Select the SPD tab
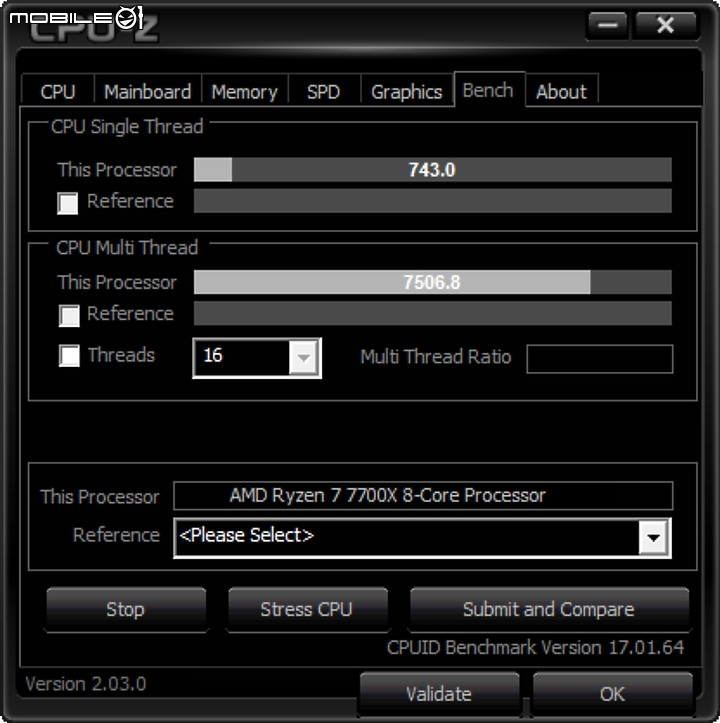The width and height of the screenshot is (720, 723). (324, 91)
